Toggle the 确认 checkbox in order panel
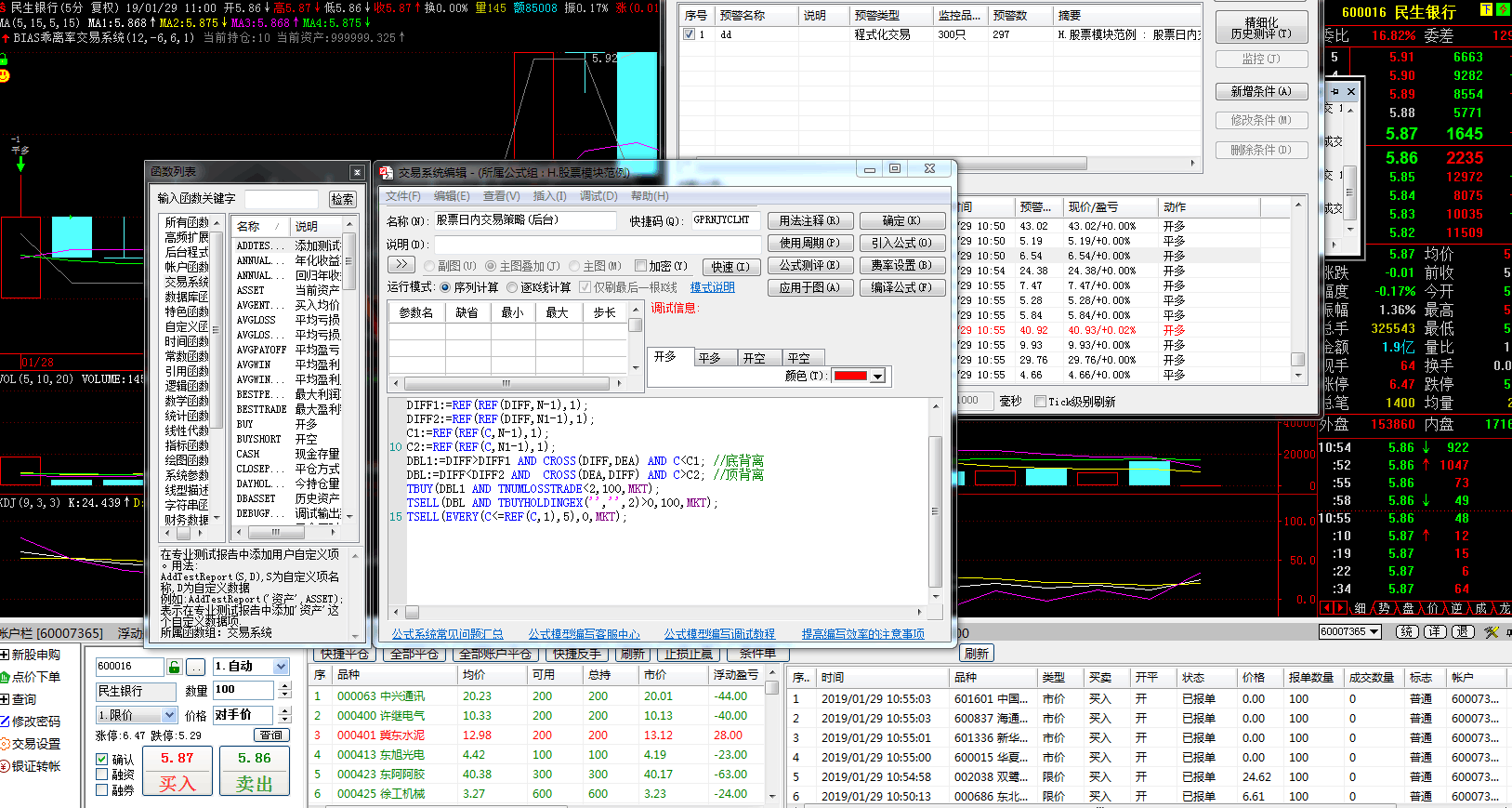 (x=102, y=759)
